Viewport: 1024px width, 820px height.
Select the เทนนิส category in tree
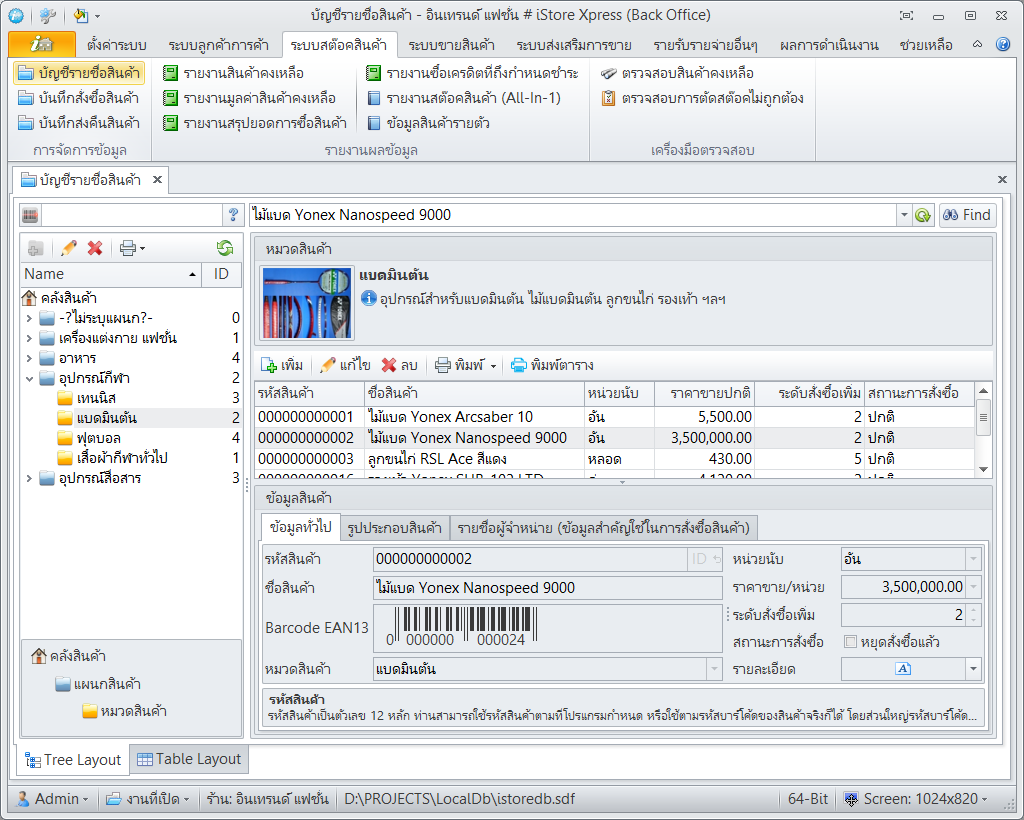point(97,398)
